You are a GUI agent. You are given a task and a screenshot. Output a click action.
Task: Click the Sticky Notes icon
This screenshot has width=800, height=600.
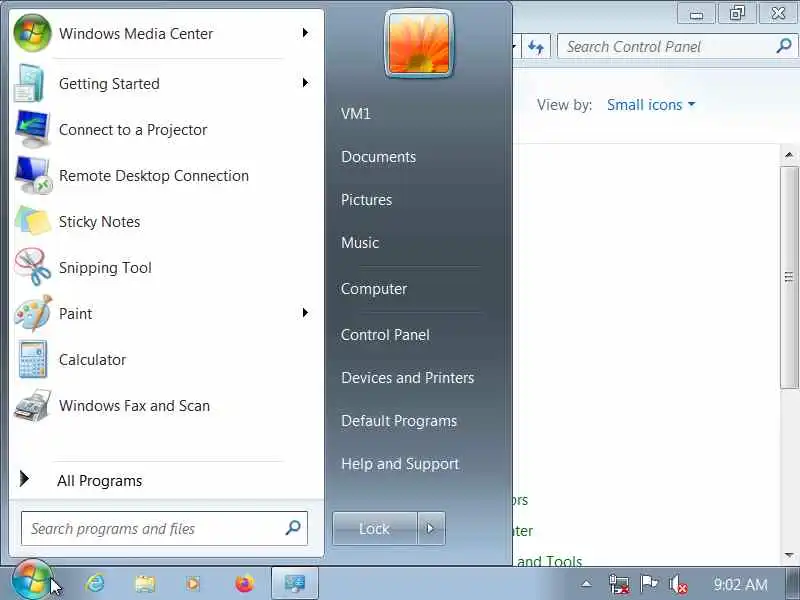tap(33, 221)
